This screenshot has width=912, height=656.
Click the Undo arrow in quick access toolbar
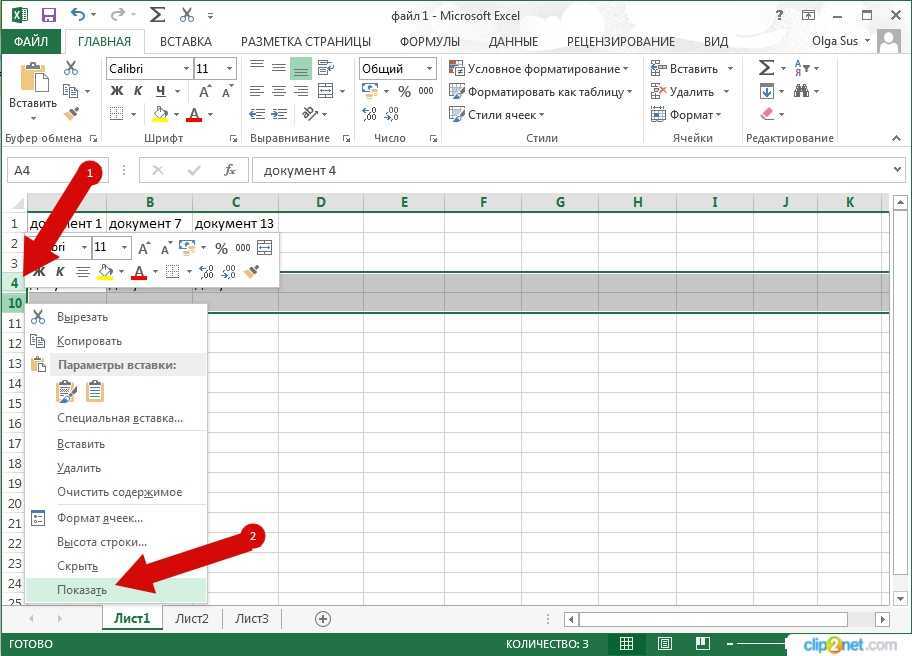[78, 15]
